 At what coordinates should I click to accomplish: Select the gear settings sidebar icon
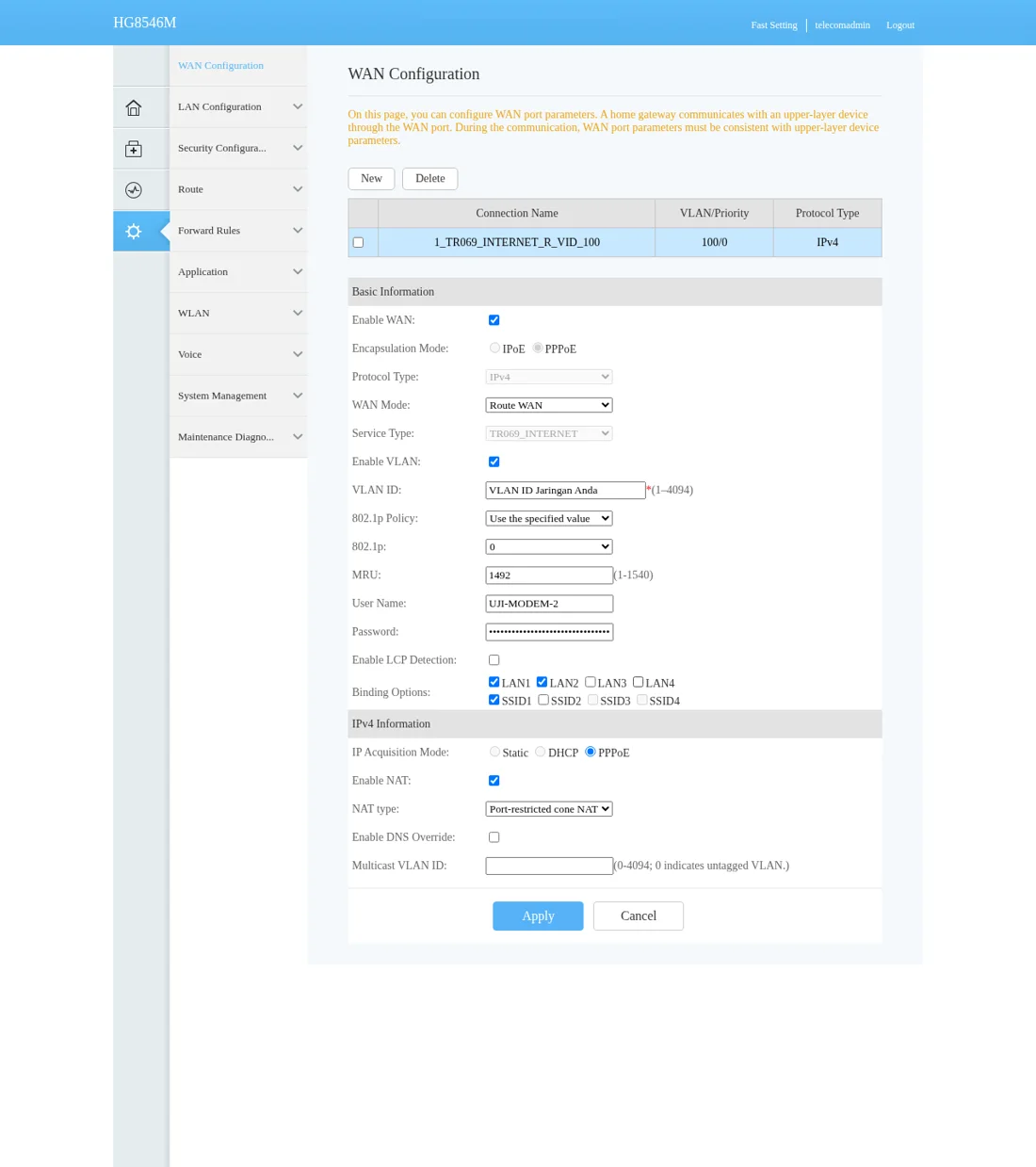(134, 231)
